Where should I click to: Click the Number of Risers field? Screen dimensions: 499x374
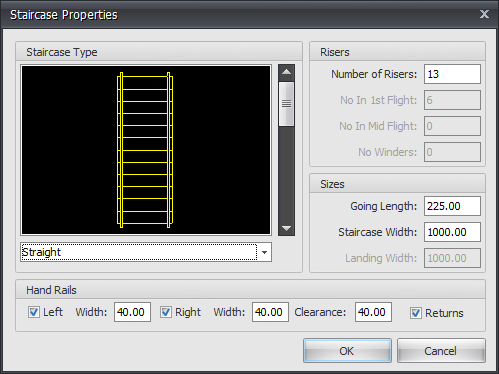coord(452,74)
